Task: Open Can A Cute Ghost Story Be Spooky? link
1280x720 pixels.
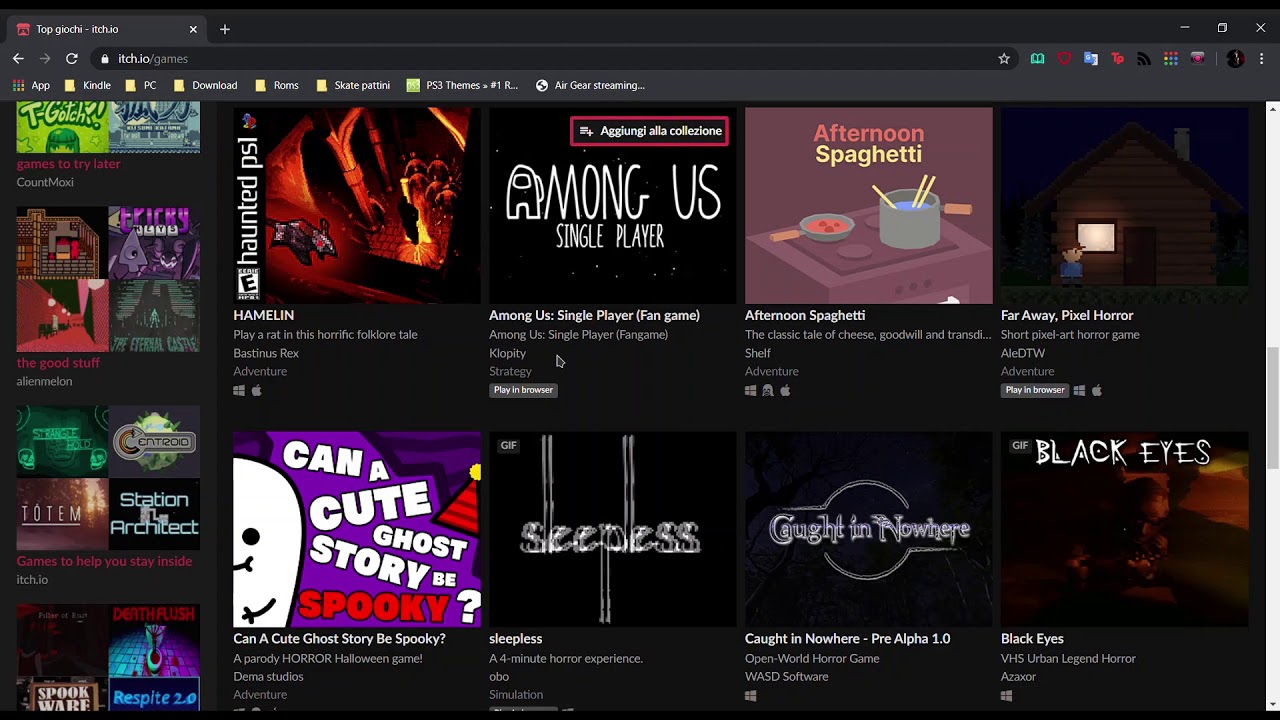Action: pos(339,638)
